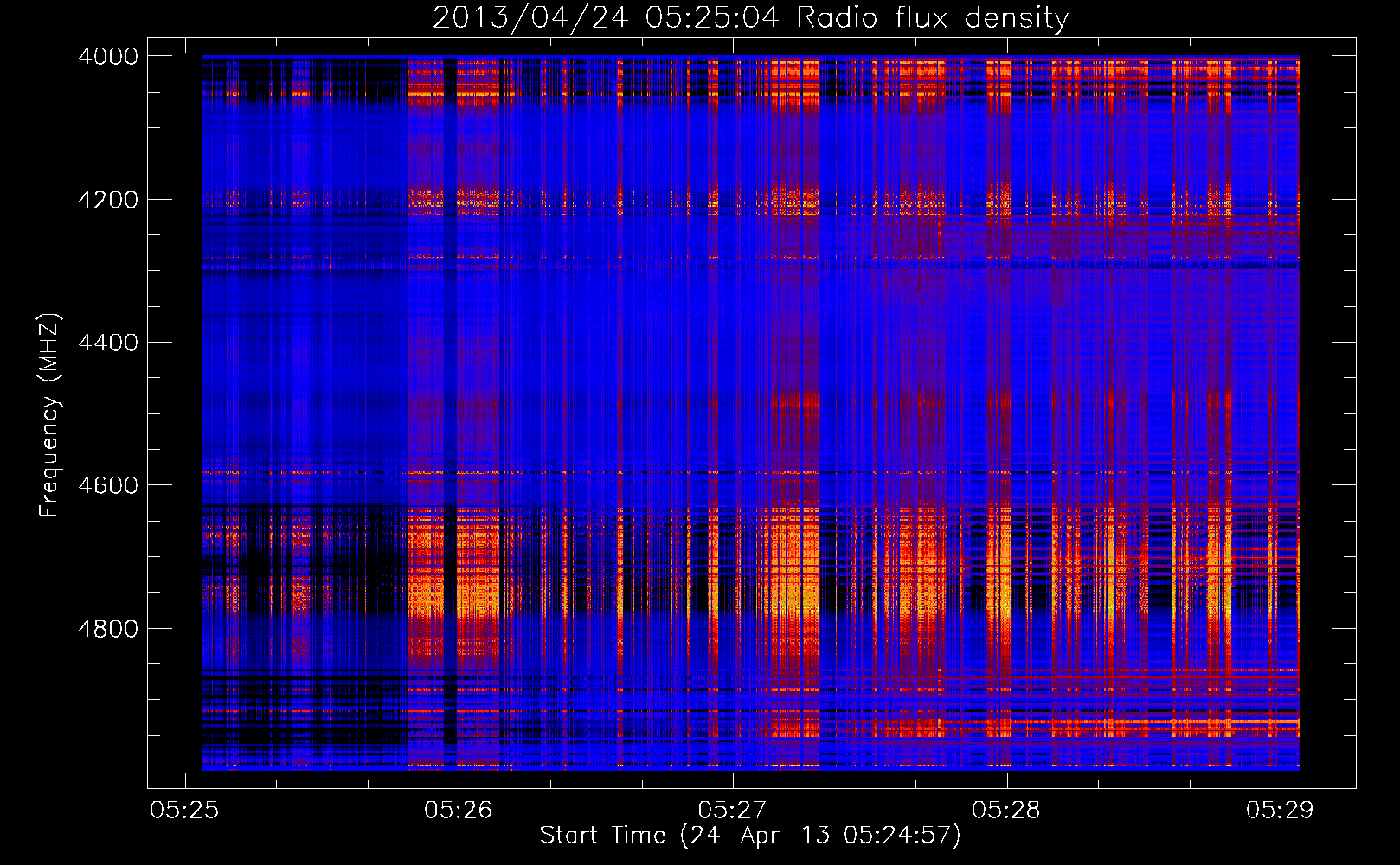This screenshot has width=1400, height=865.
Task: Select the 4600 frequency axis label
Action: (108, 485)
